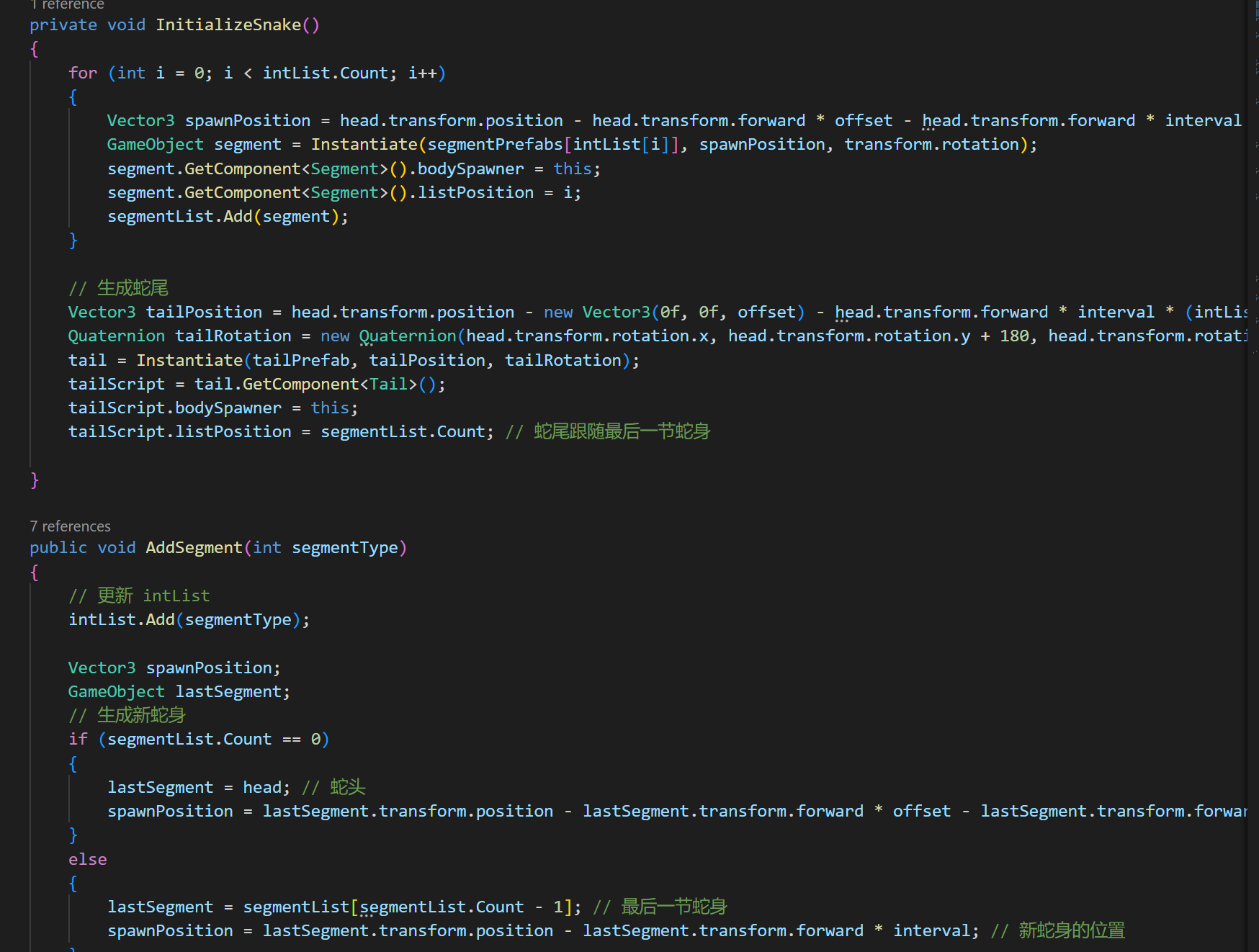Click 'listPosition = i' assignment
The image size is (1259, 952).
click(x=495, y=192)
